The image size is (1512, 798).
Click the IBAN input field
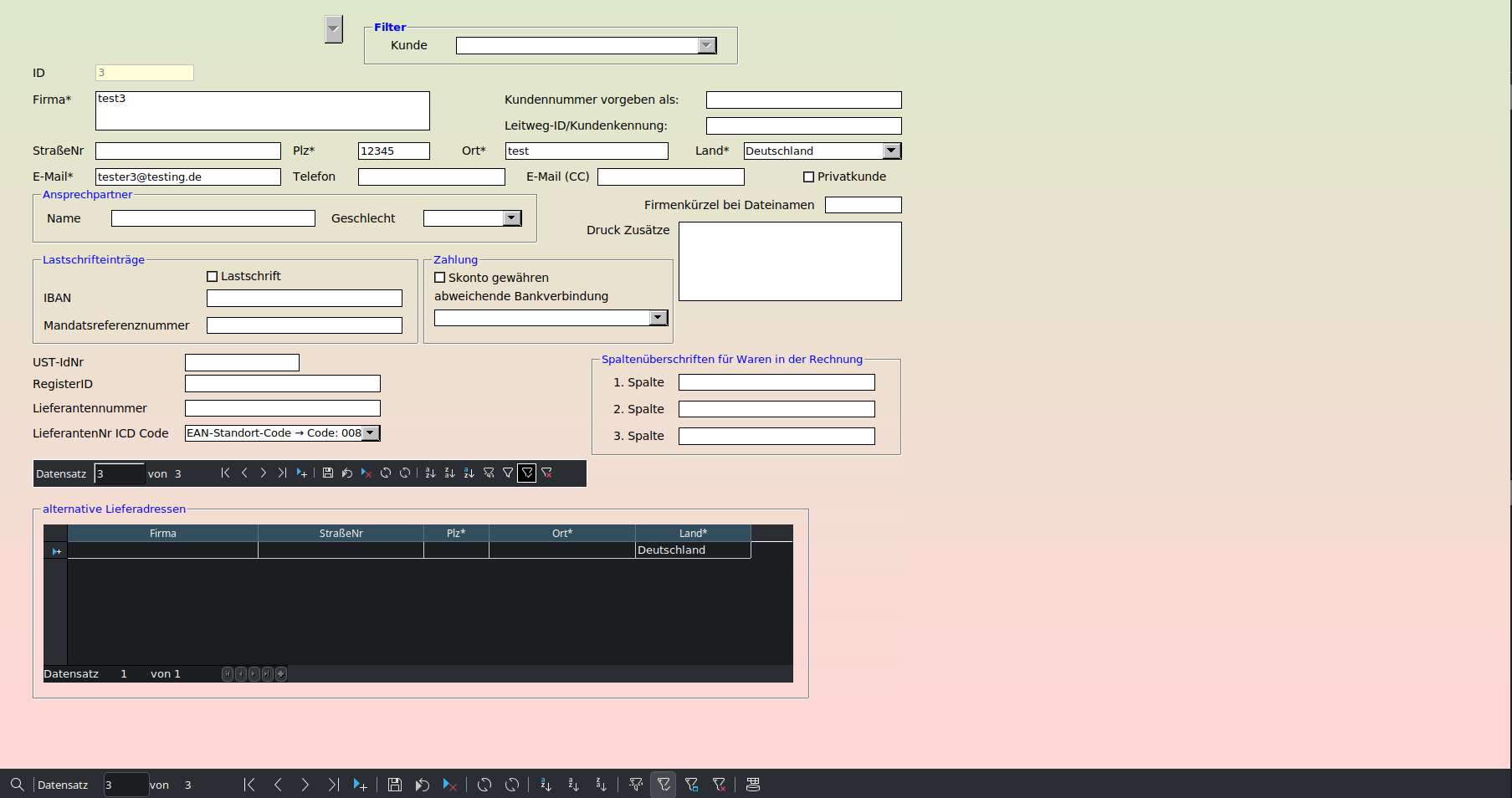[x=305, y=299]
